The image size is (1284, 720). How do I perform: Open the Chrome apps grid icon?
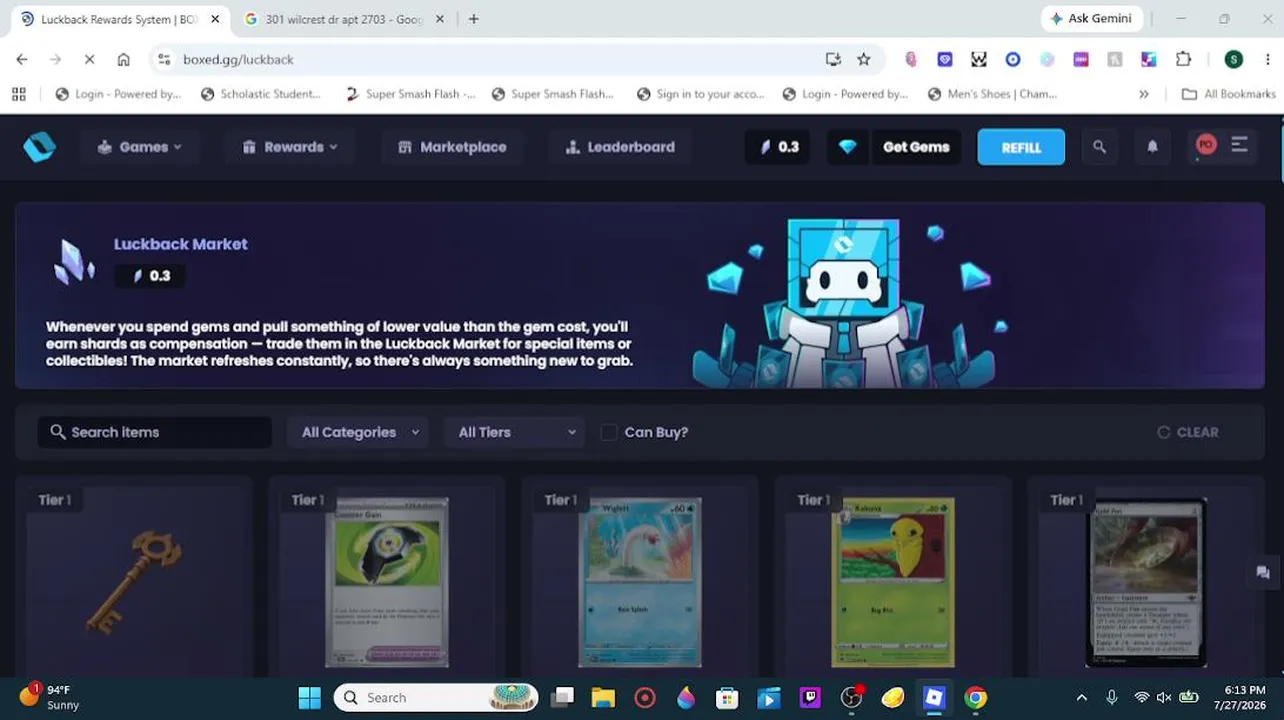click(x=18, y=94)
